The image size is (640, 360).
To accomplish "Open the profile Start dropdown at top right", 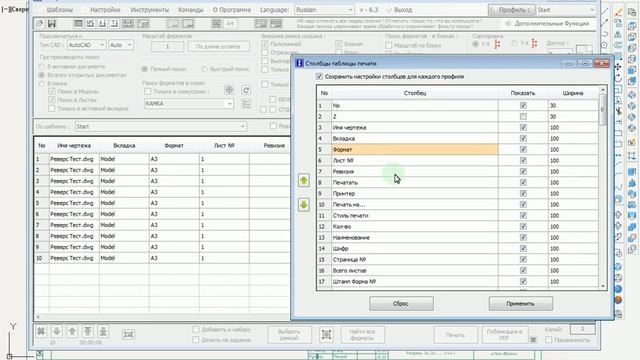I will (x=565, y=9).
